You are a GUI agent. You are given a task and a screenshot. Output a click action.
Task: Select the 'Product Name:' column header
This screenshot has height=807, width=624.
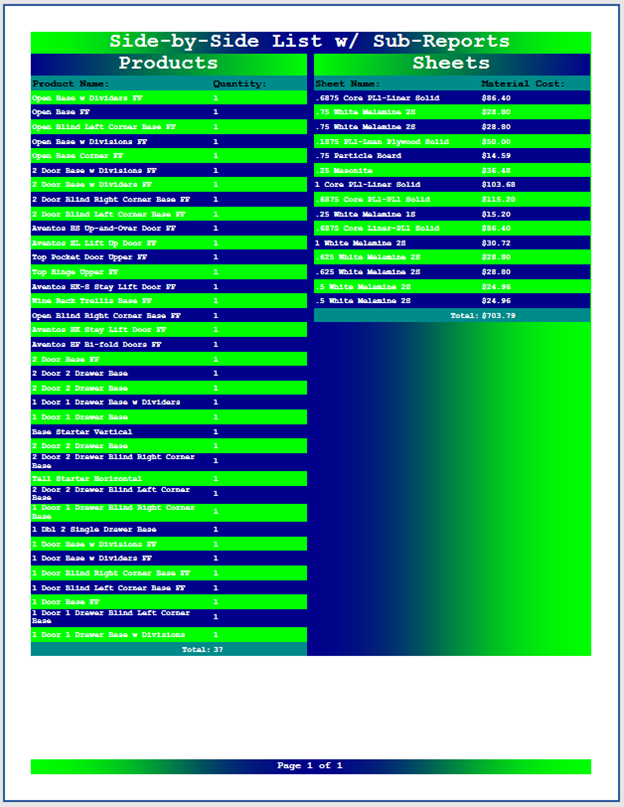71,83
